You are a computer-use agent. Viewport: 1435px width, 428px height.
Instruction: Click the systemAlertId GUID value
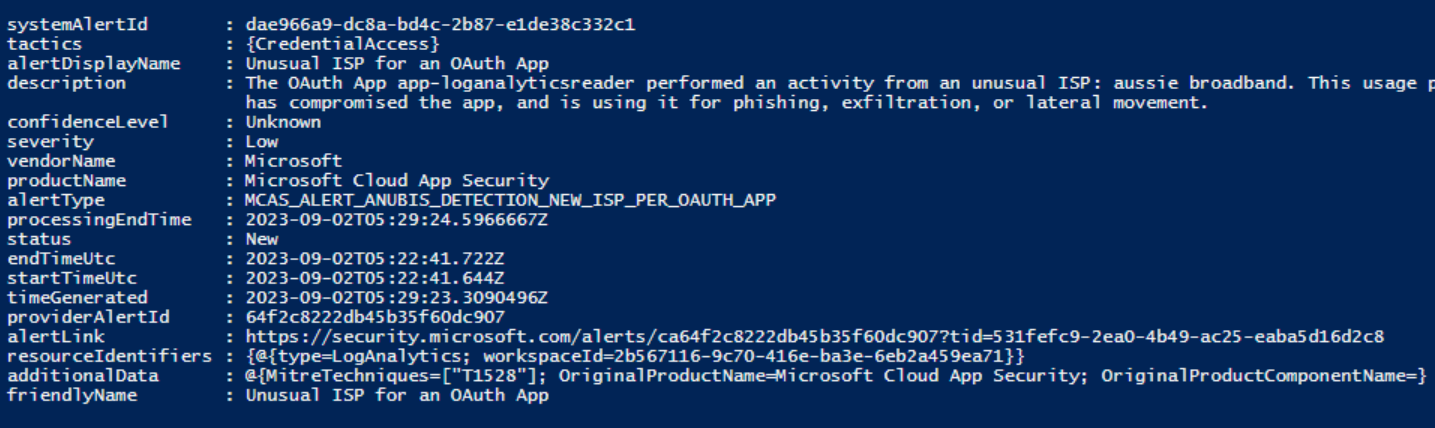point(439,25)
